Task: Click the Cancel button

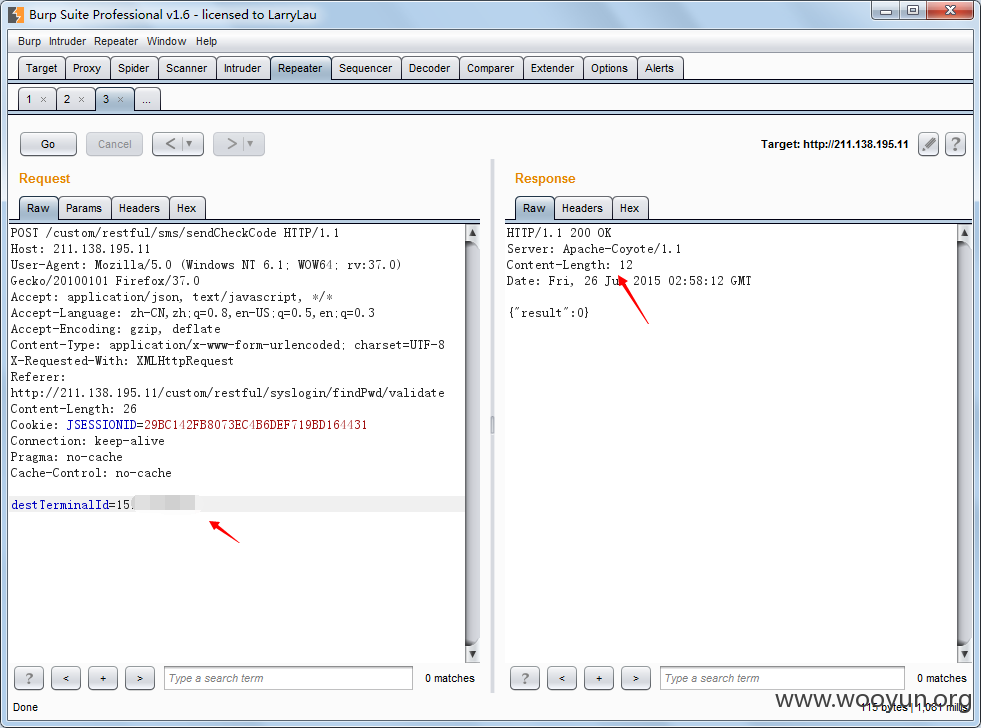Action: [114, 144]
